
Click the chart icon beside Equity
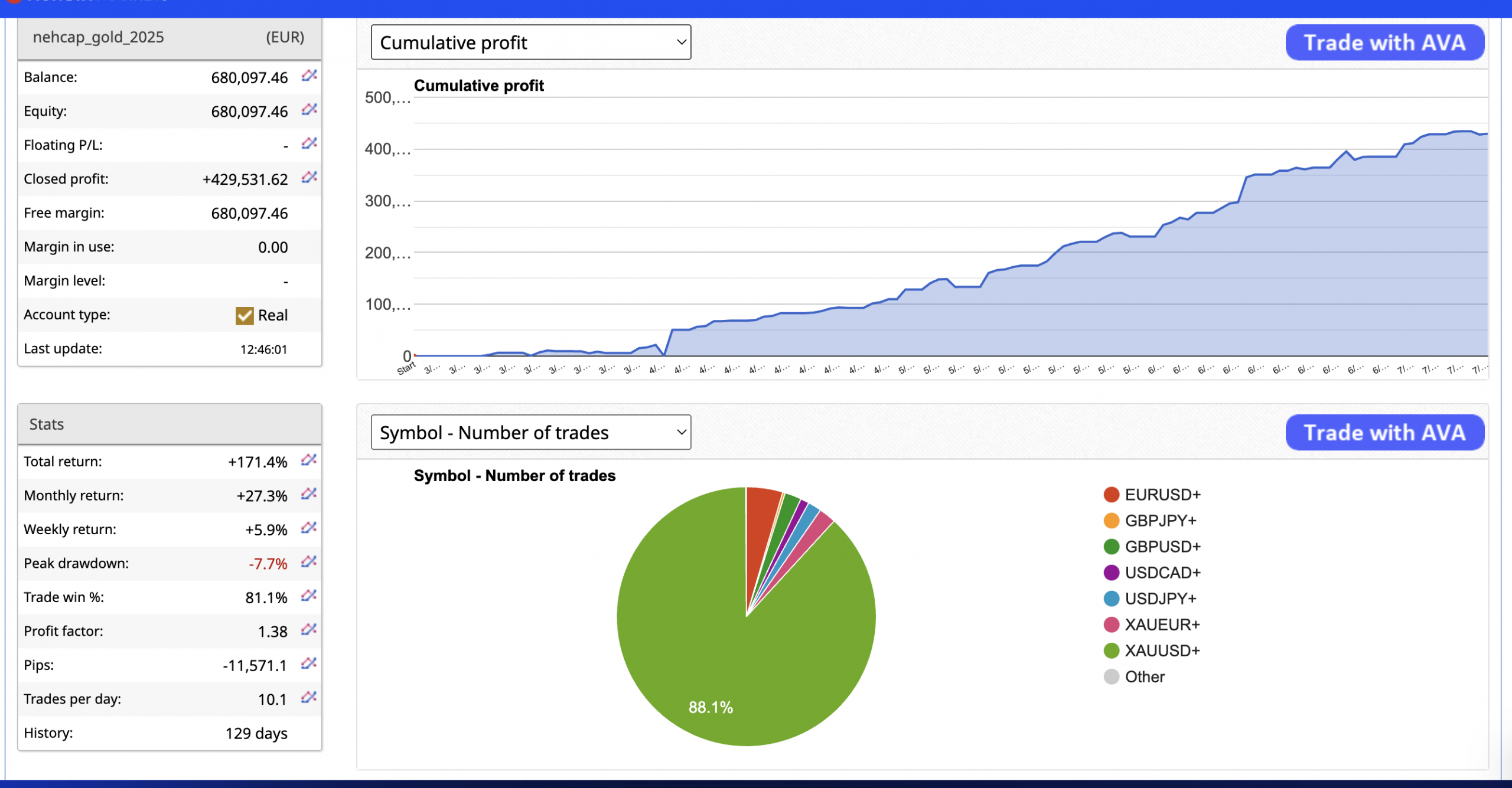point(309,110)
